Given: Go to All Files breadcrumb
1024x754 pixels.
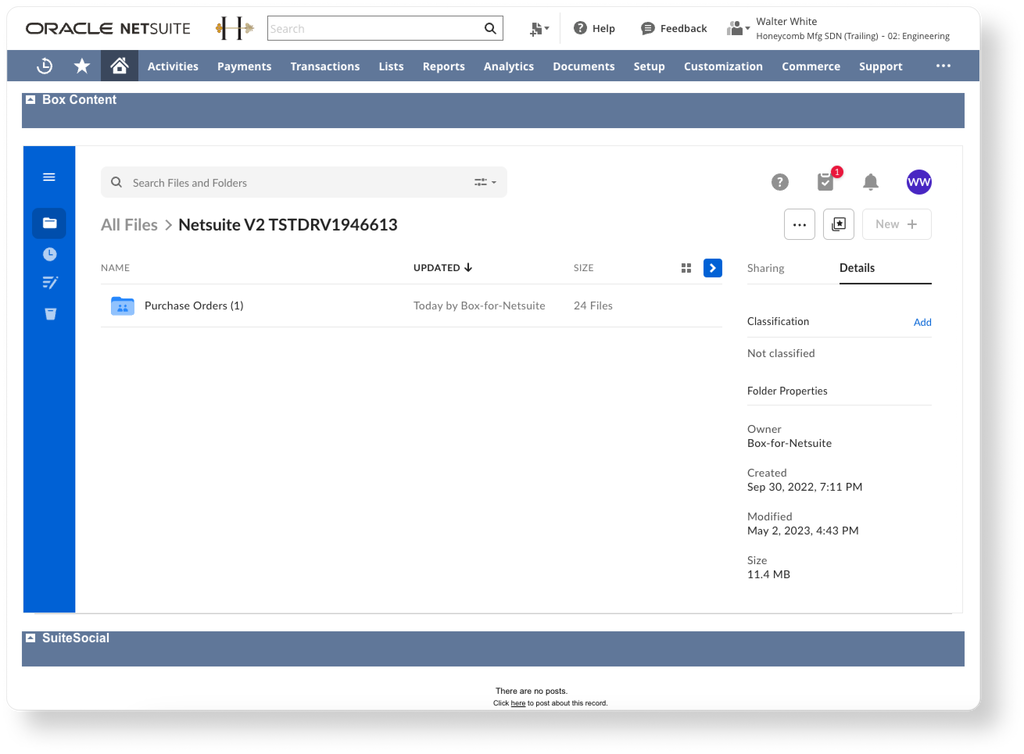Looking at the screenshot, I should [129, 225].
